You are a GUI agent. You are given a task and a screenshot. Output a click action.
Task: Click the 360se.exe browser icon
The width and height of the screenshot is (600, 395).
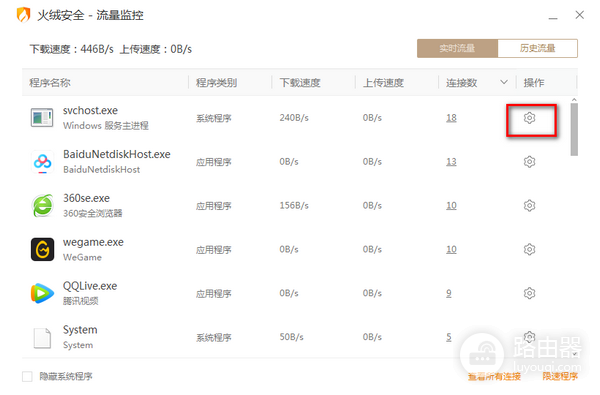point(42,206)
